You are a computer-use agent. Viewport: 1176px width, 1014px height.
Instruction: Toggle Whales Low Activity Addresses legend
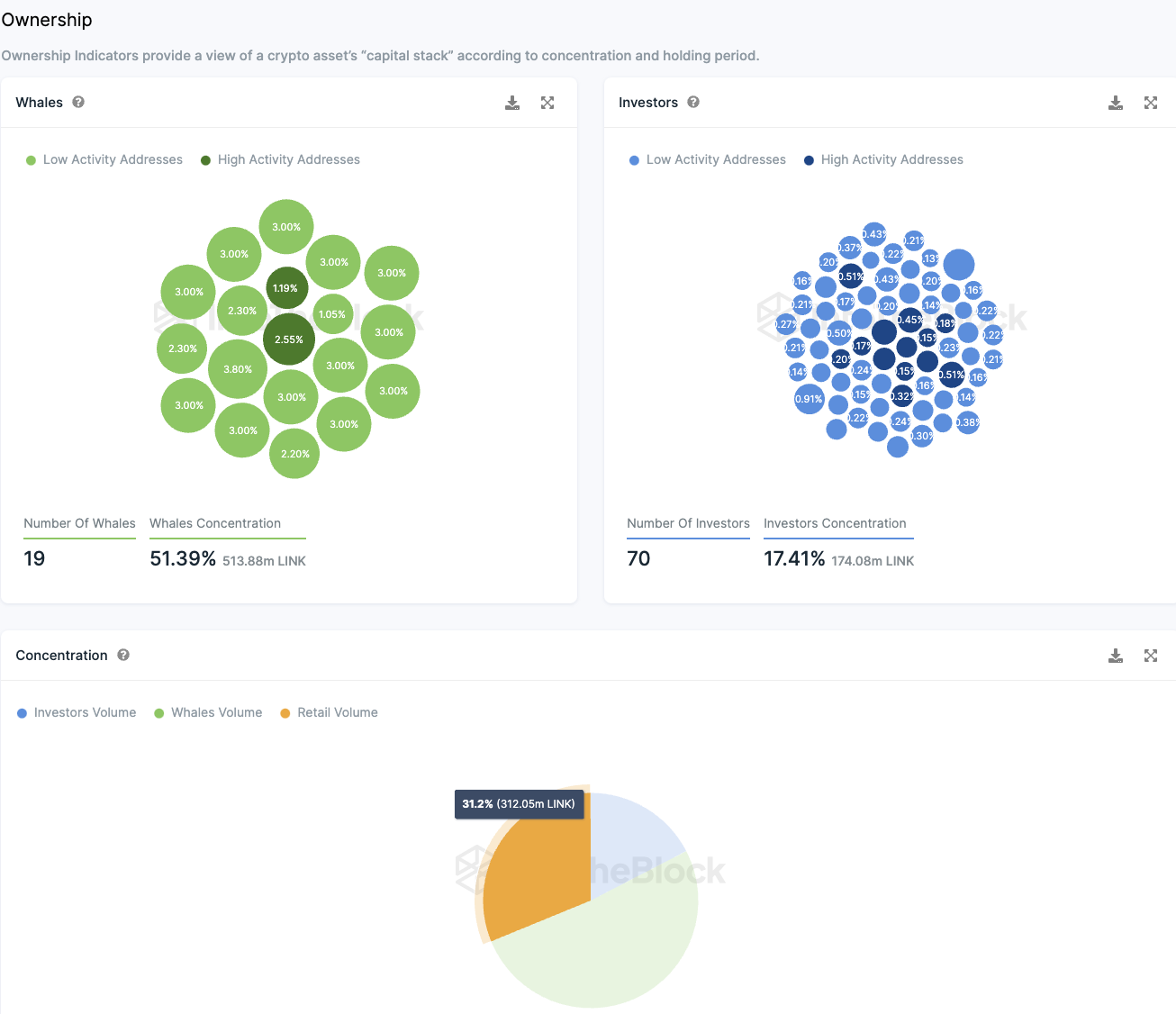click(x=104, y=159)
